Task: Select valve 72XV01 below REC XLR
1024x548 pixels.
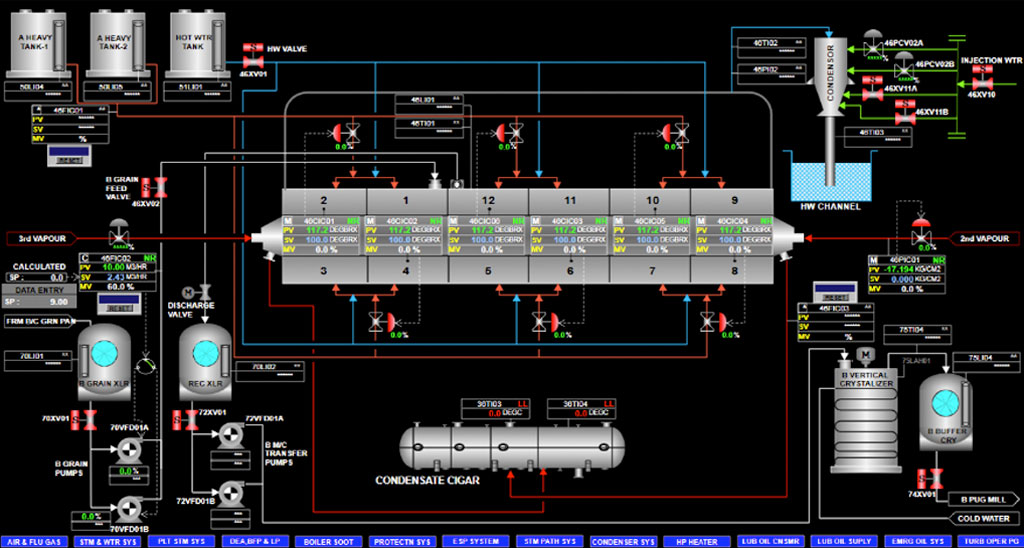Action: (x=184, y=419)
